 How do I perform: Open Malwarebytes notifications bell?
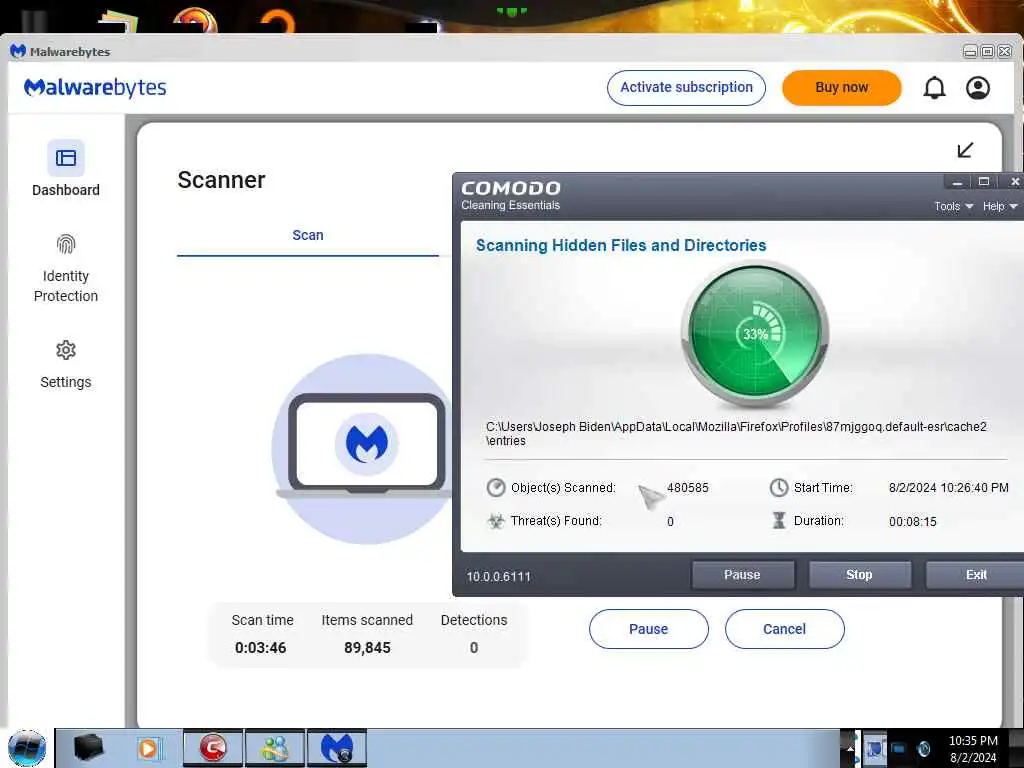(x=934, y=88)
